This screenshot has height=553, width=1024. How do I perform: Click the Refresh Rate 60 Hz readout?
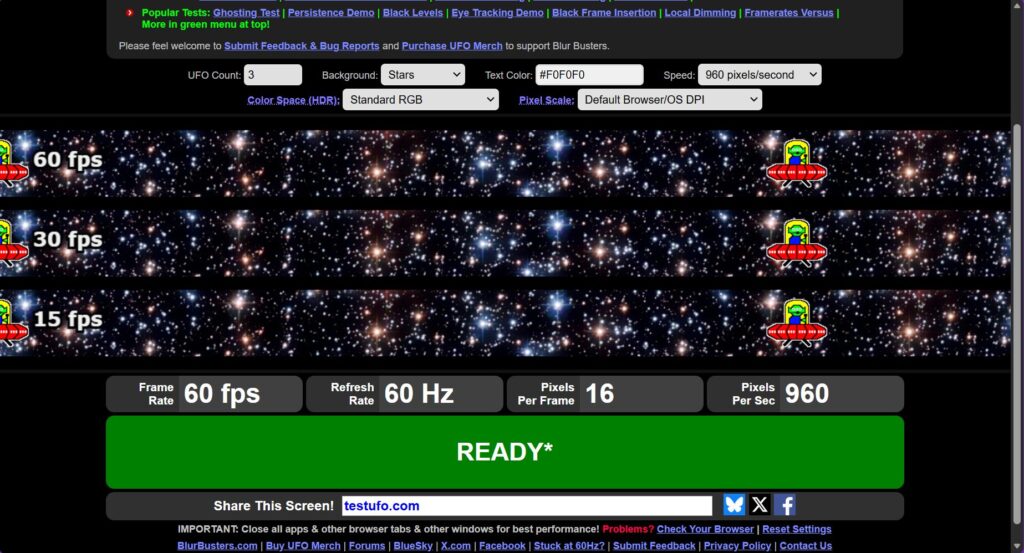[x=404, y=394]
